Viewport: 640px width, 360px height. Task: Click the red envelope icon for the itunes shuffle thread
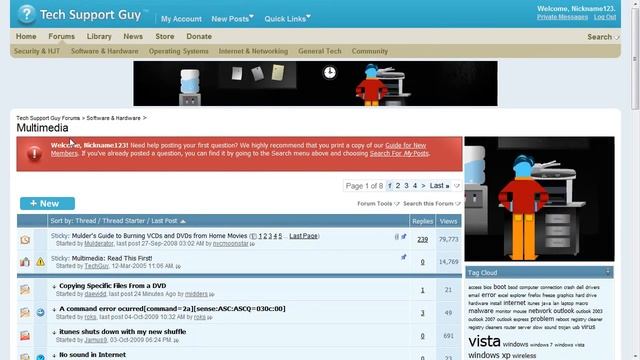(x=25, y=336)
